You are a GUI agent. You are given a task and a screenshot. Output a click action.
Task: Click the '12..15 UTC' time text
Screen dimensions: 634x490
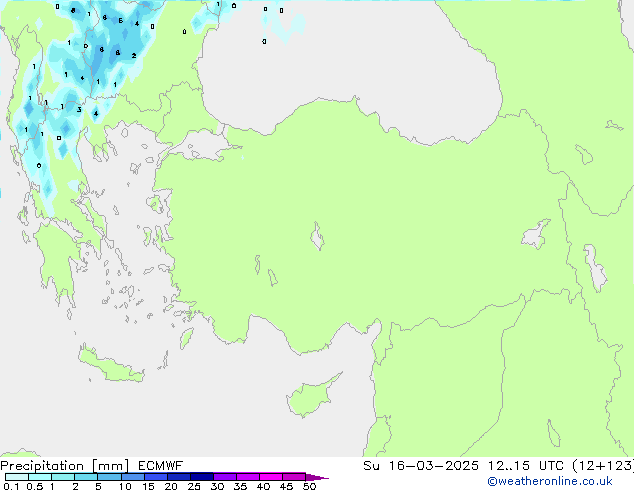(526, 466)
